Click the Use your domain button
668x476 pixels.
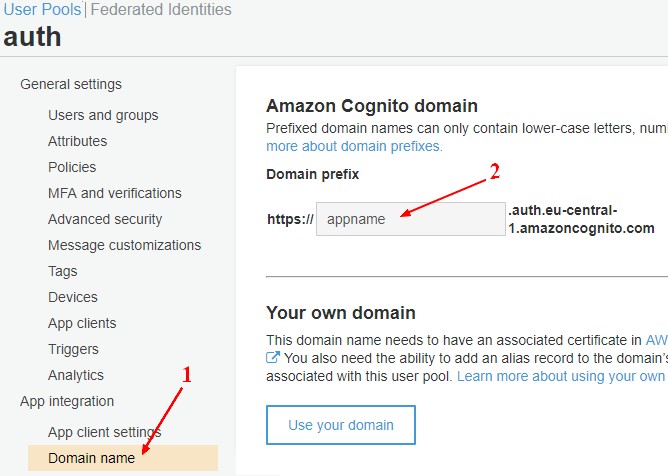coord(340,425)
